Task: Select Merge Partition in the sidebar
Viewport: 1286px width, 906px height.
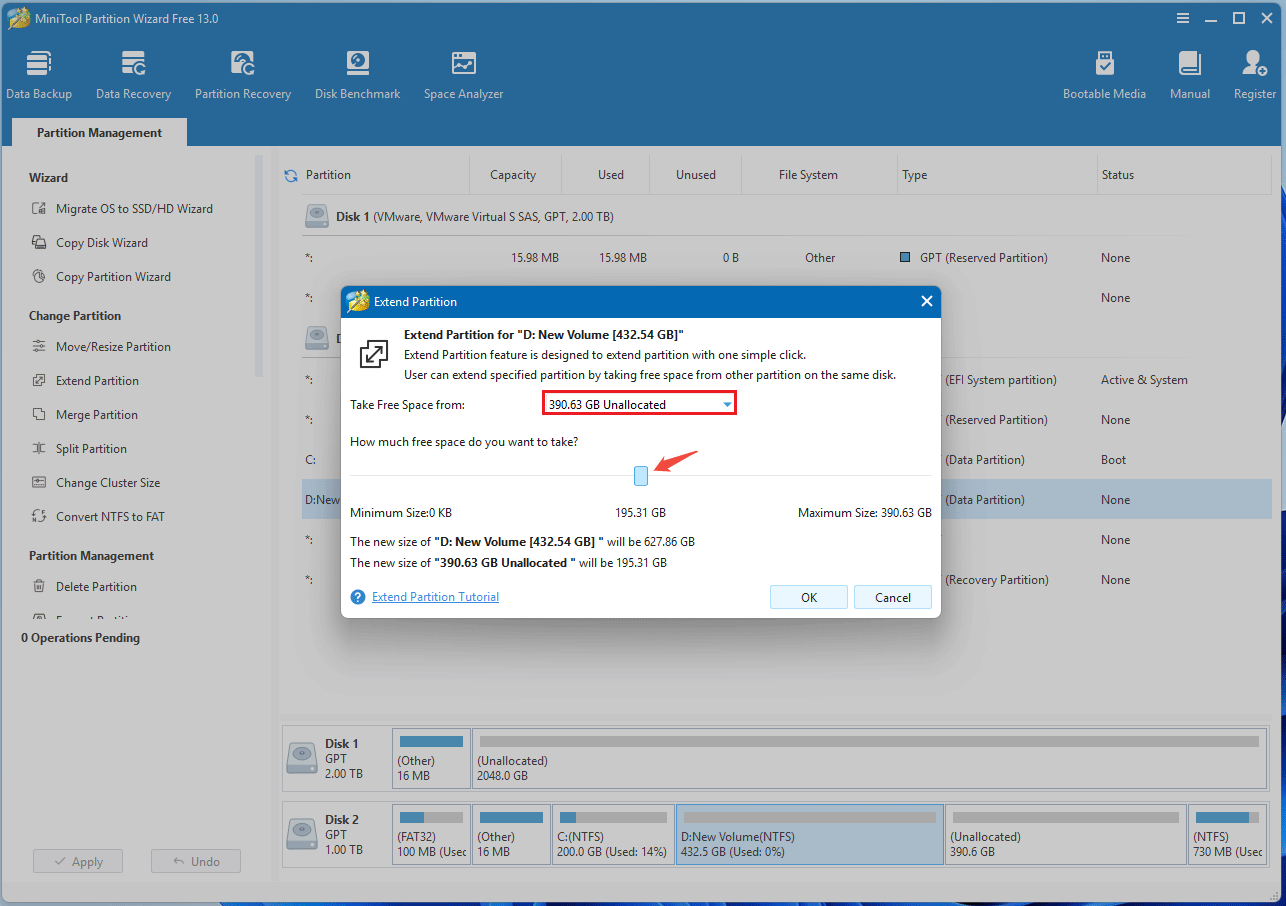Action: [96, 415]
